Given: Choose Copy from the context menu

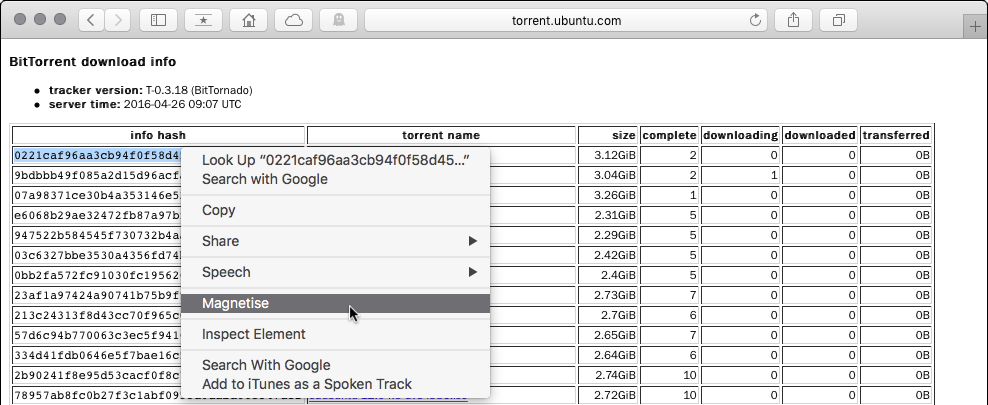Looking at the screenshot, I should point(335,210).
